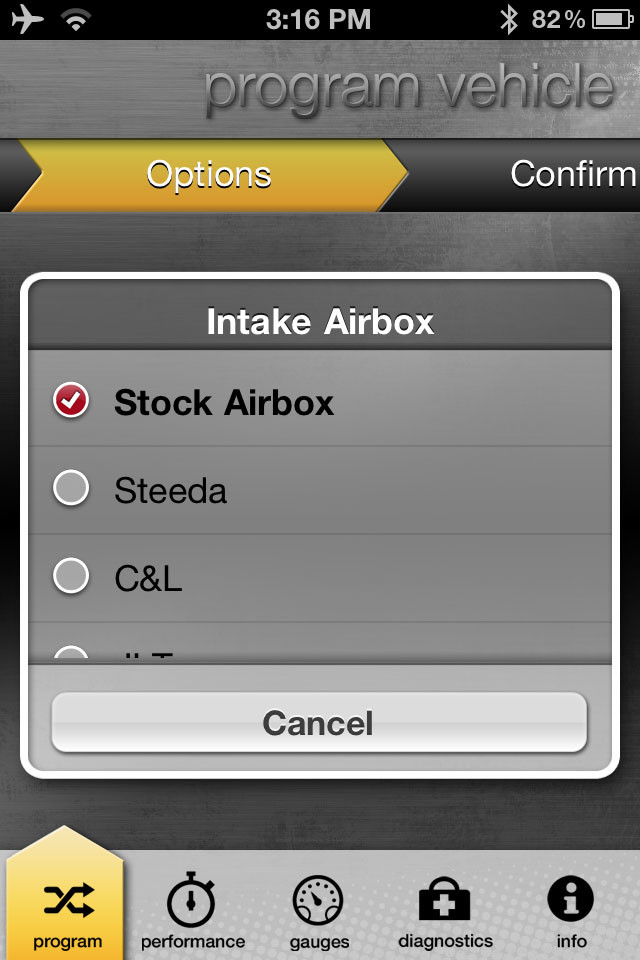Tap the airplane mode status icon

(x=28, y=19)
